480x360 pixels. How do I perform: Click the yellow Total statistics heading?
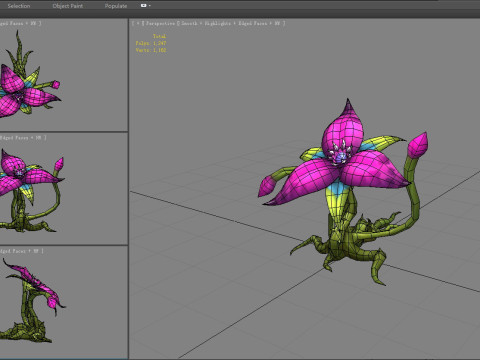pos(159,36)
